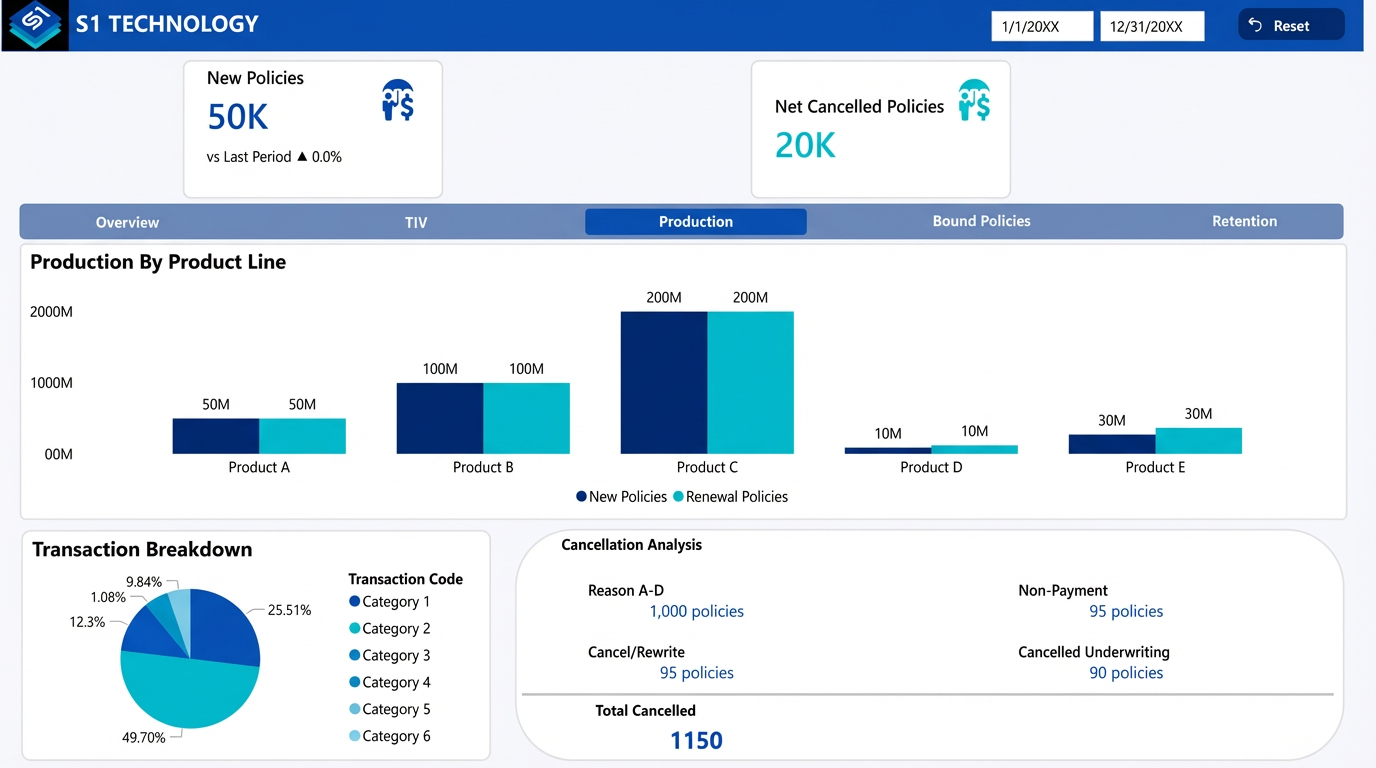This screenshot has height=768, width=1376.
Task: Open the end date field showing 12/31/20XX
Action: tap(1152, 25)
